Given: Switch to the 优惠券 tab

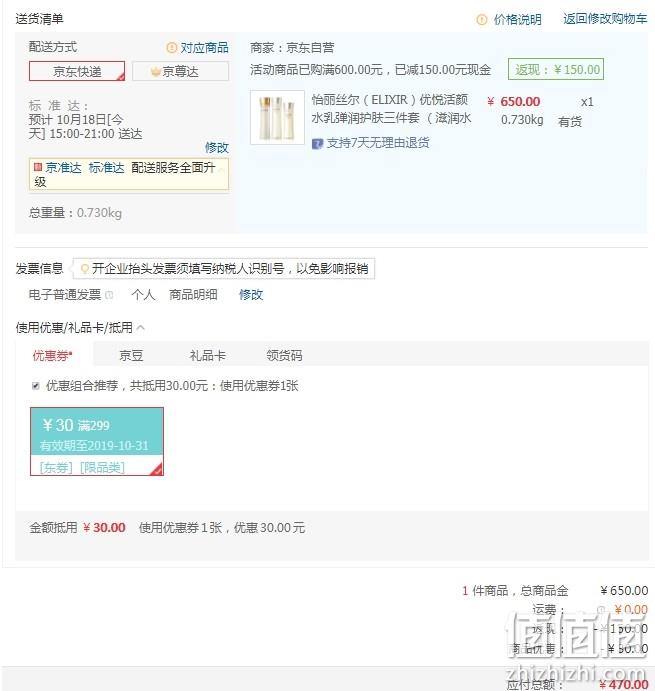Looking at the screenshot, I should tap(52, 355).
